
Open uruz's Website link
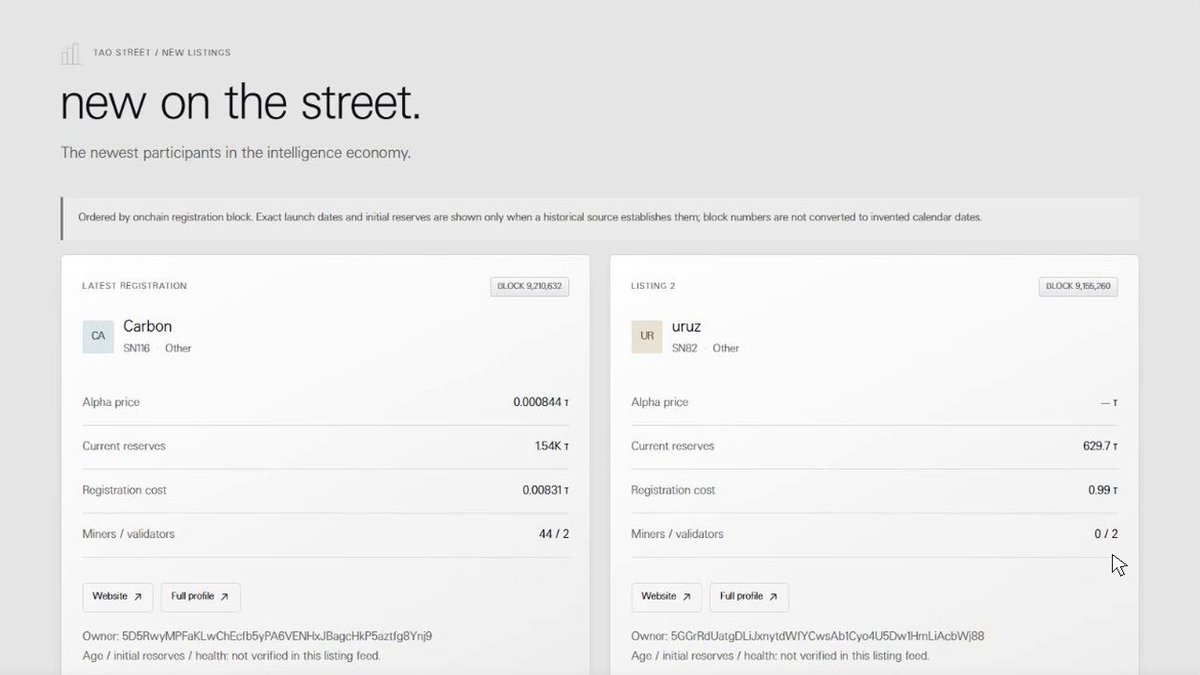(x=666, y=597)
